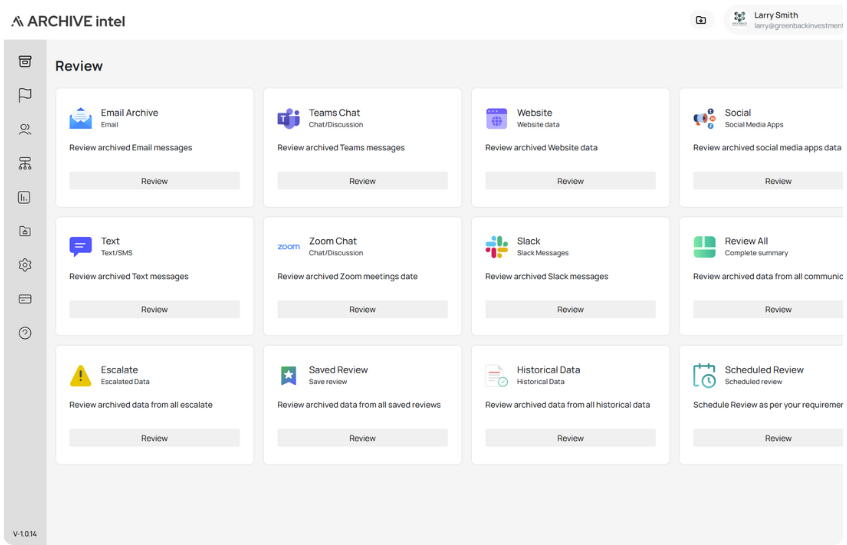The width and height of the screenshot is (847, 545).
Task: Click Review button under Escalate
Action: [154, 438]
